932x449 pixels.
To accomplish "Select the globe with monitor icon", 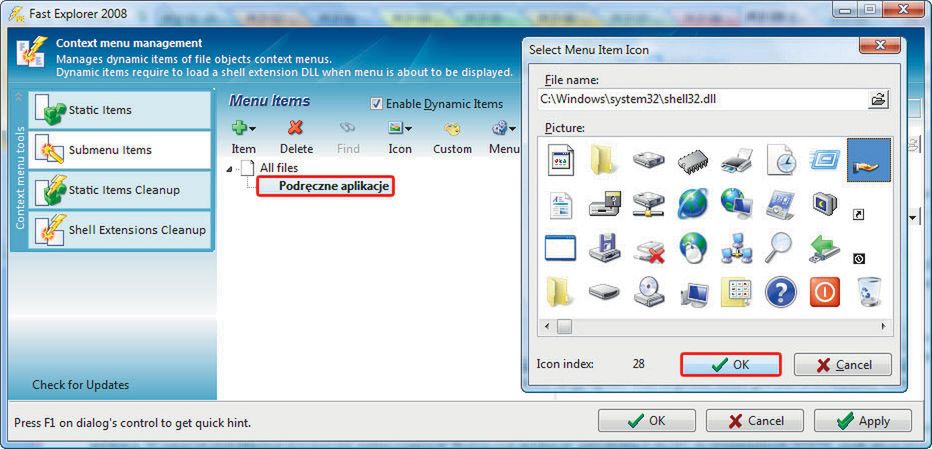I will coord(737,204).
